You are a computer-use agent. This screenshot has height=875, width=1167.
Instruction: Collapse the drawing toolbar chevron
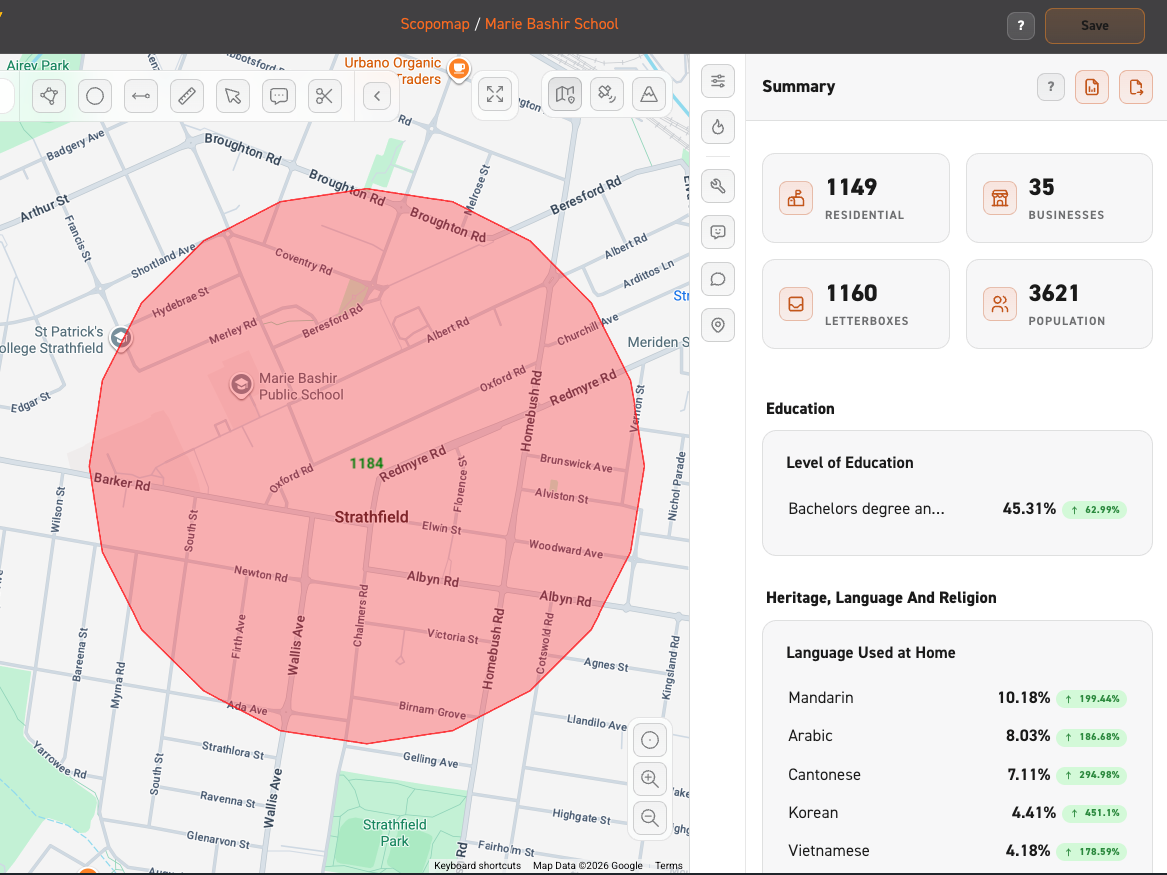point(377,96)
